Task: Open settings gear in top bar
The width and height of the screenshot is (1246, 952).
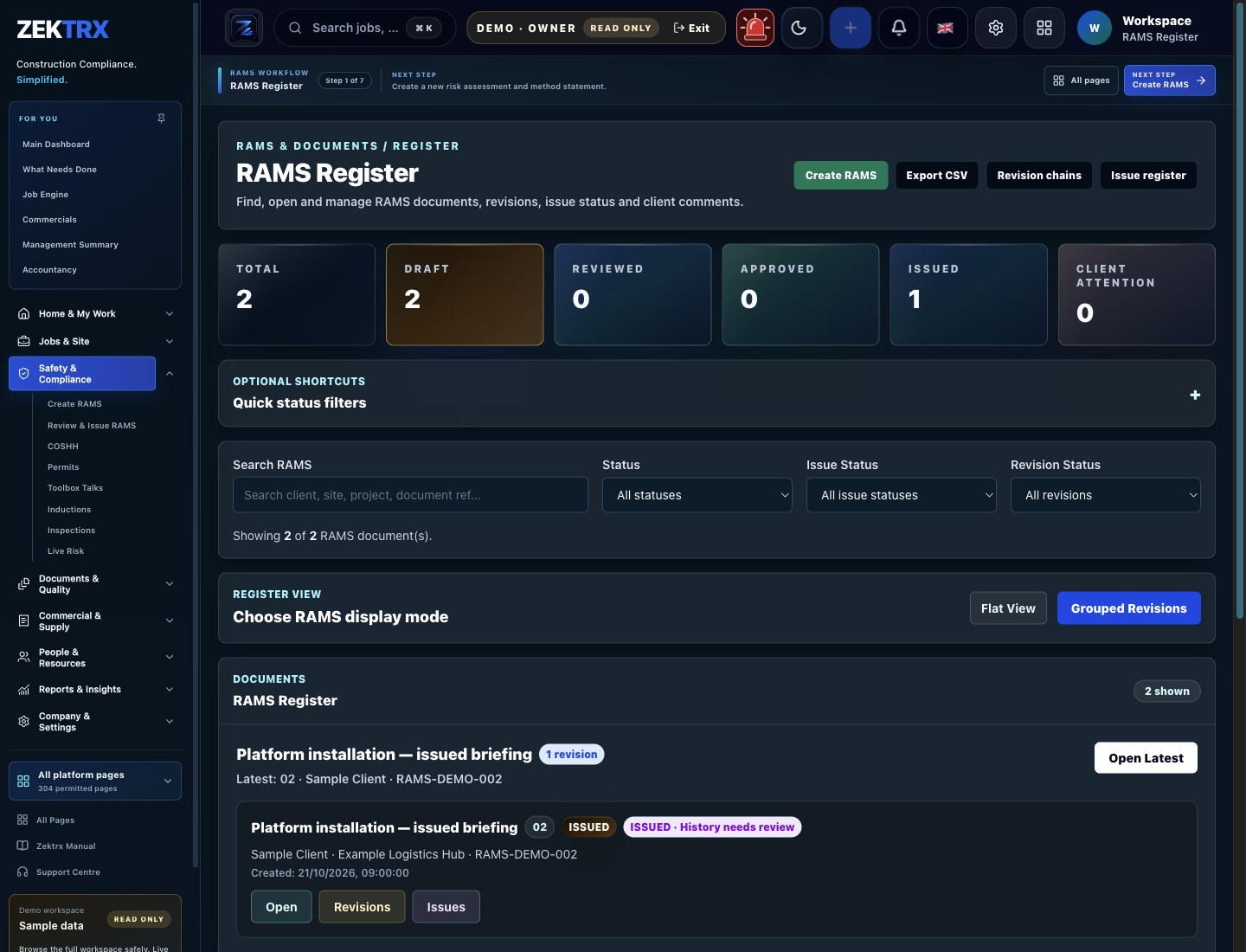Action: 996,28
